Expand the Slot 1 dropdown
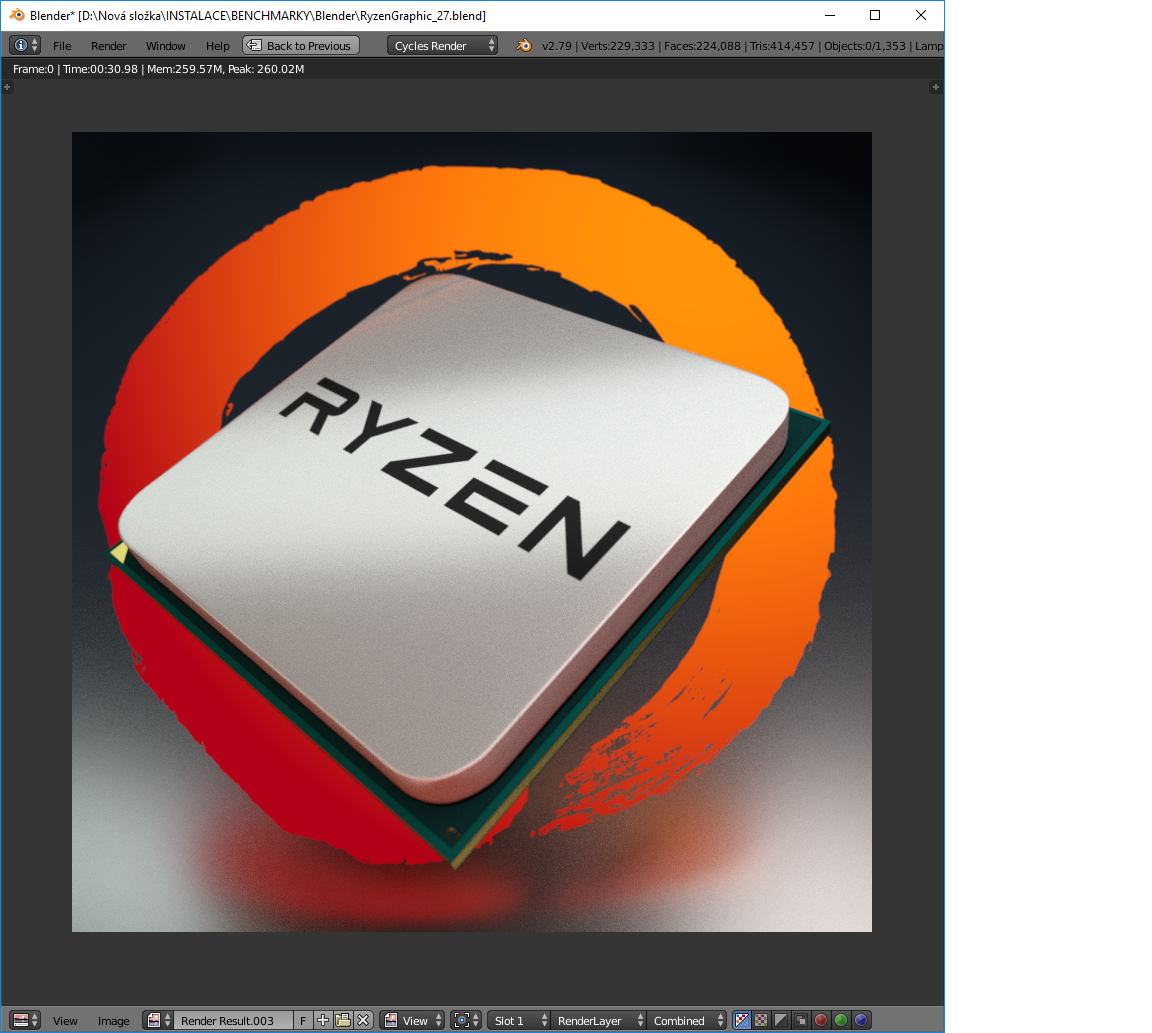 click(x=519, y=1020)
